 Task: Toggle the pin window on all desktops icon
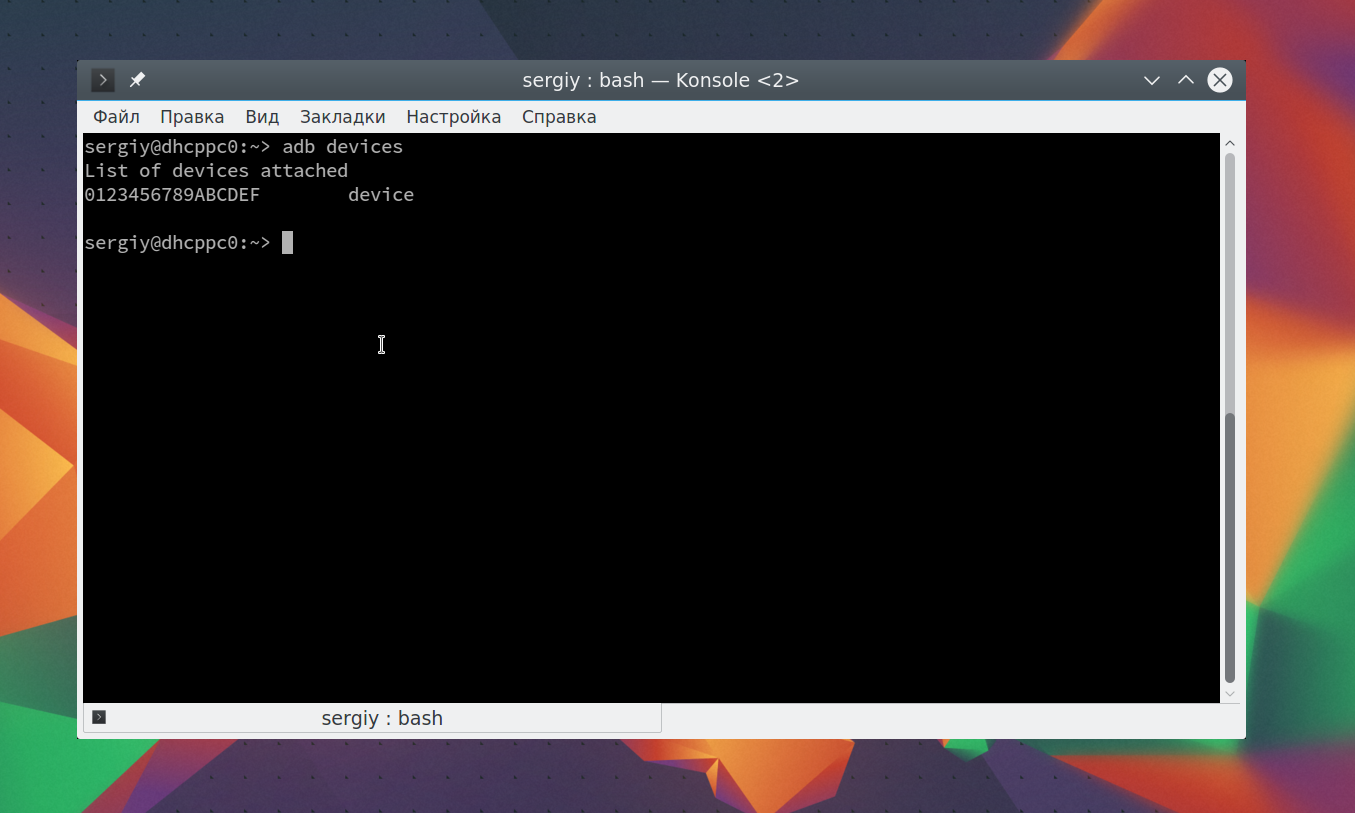(x=138, y=80)
